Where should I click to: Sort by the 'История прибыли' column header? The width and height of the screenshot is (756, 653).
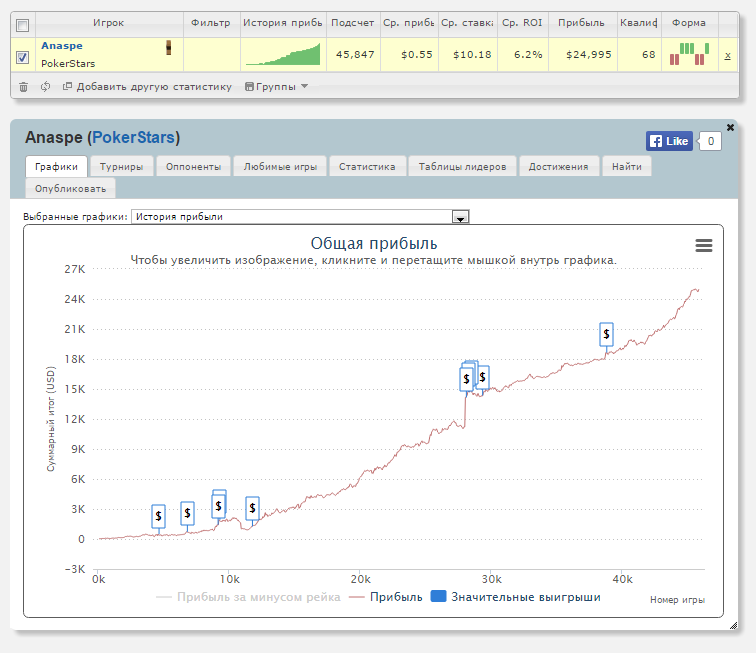tap(283, 23)
